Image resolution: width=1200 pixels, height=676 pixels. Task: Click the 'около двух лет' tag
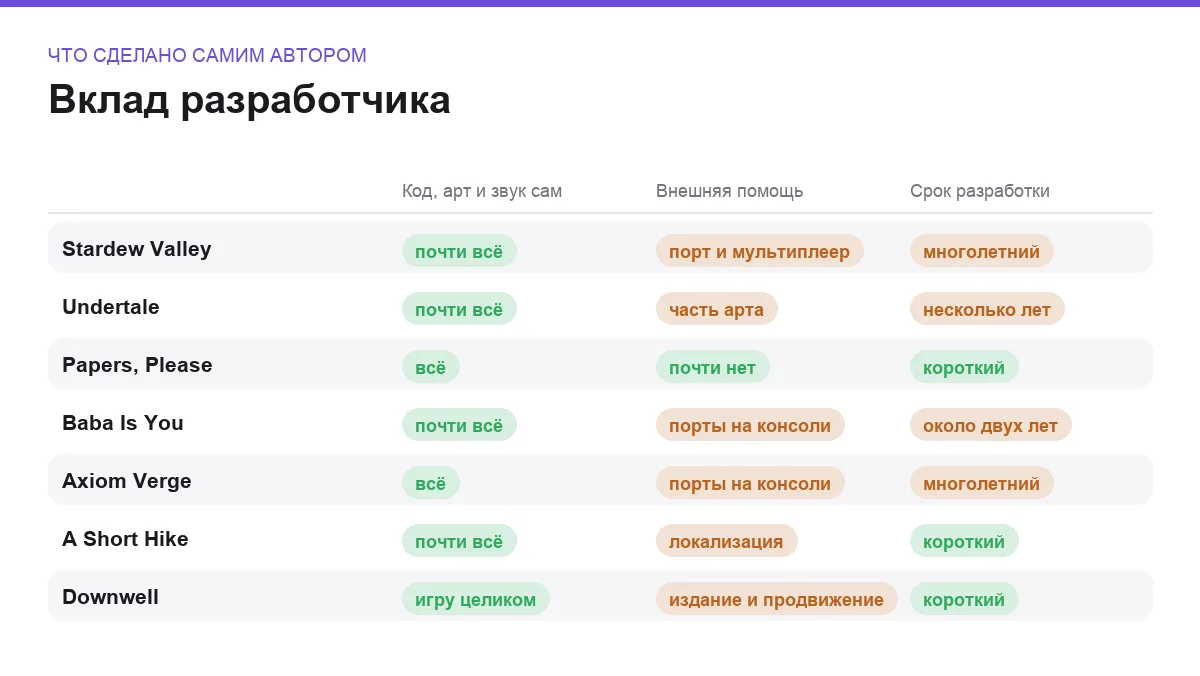point(990,425)
